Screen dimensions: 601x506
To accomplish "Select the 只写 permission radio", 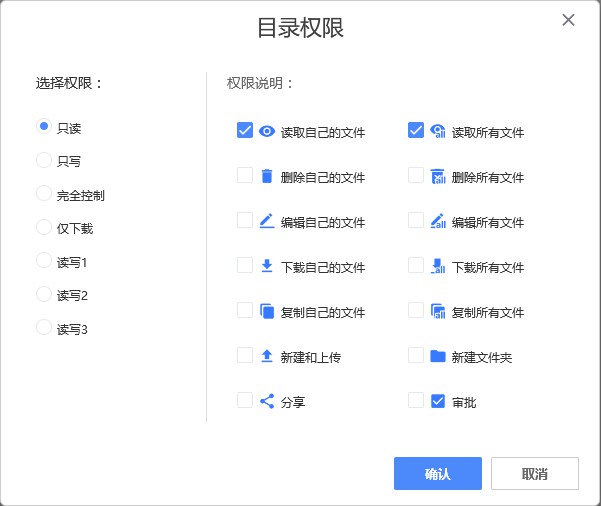I will [44, 160].
